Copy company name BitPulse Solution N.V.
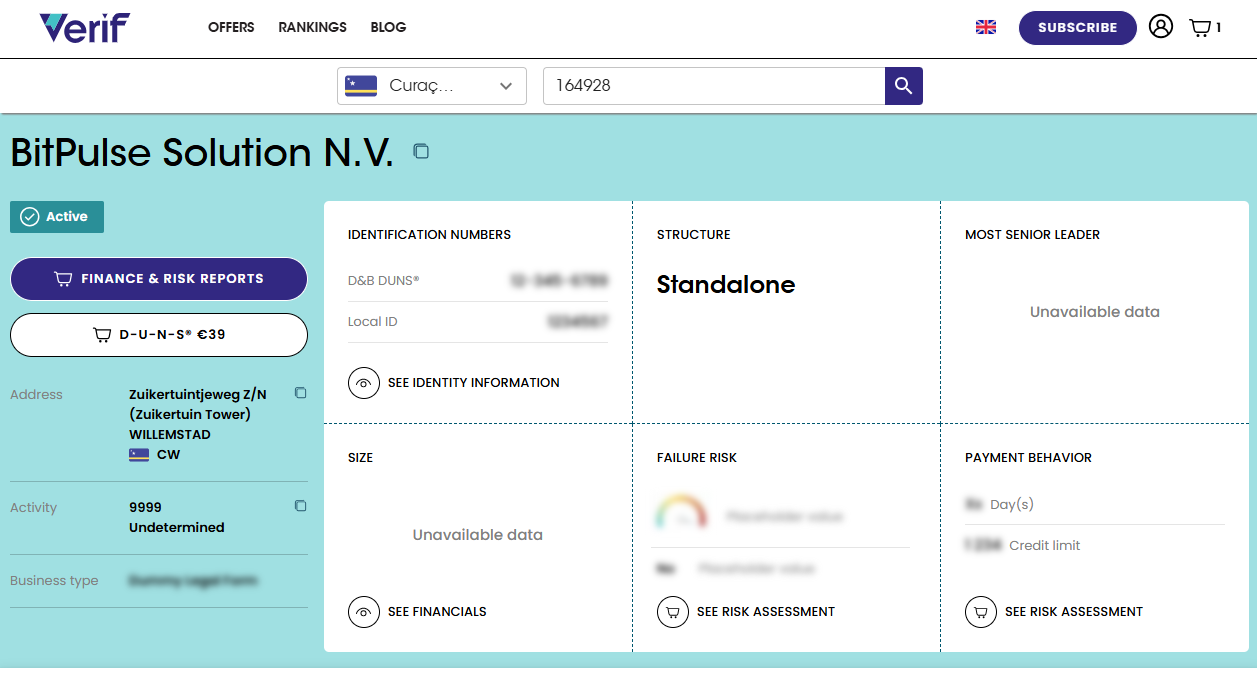The image size is (1257, 673). click(x=421, y=151)
